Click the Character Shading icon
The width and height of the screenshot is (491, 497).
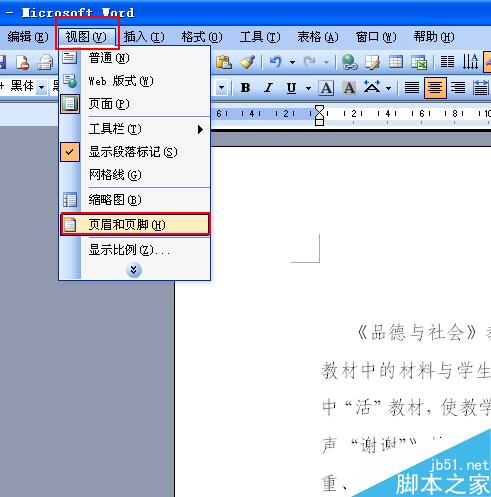click(349, 88)
